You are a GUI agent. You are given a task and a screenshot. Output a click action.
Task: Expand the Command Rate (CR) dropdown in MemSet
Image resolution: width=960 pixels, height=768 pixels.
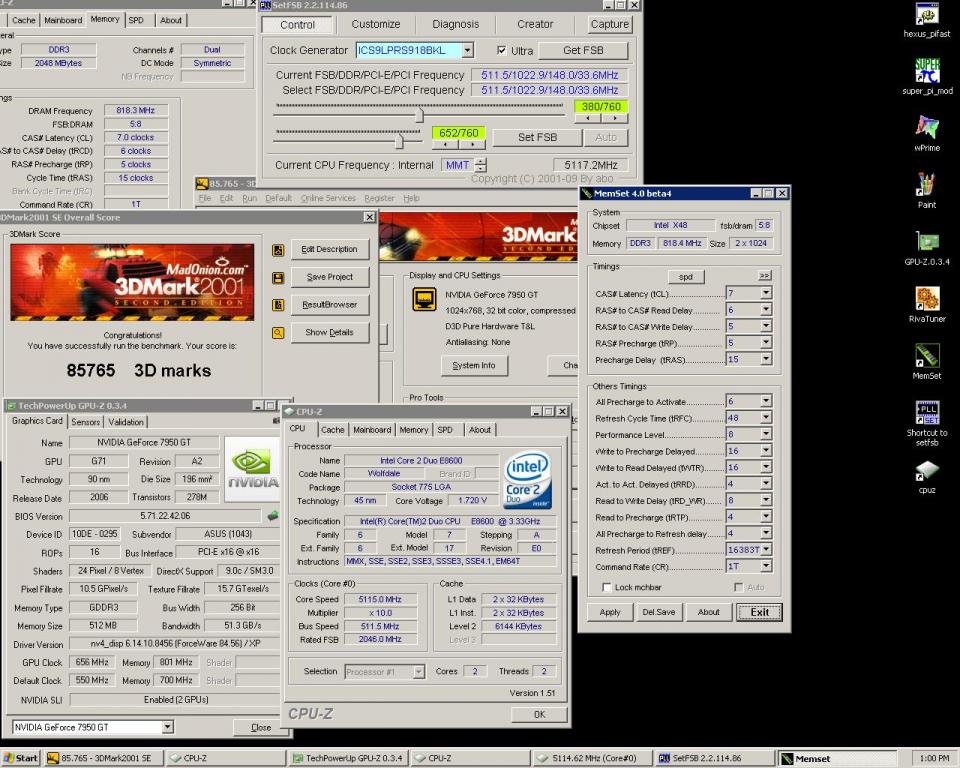coord(766,566)
